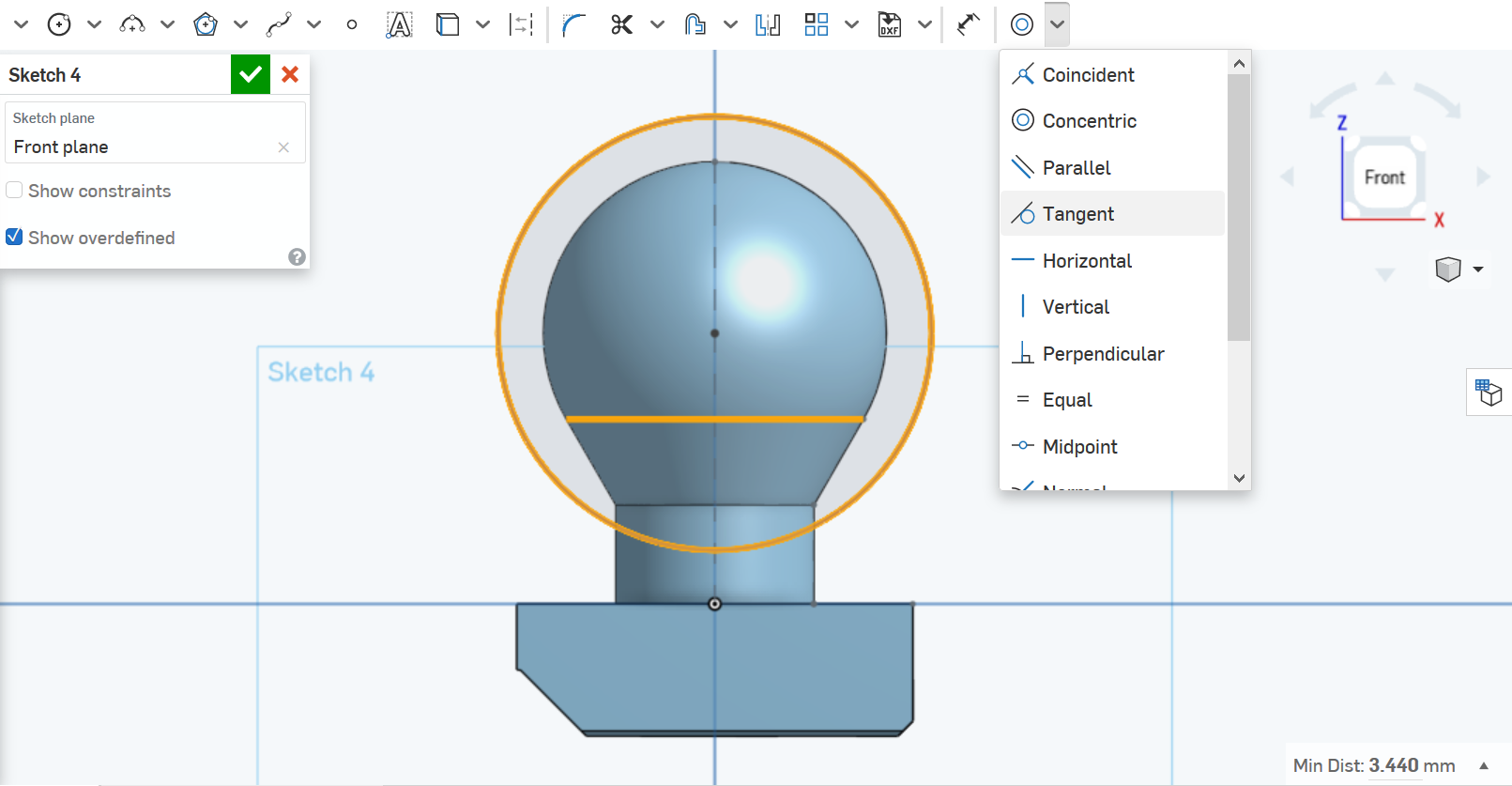Choose Horizontal constraint from menu
Screen dimensions: 1512x786
click(x=1113, y=260)
